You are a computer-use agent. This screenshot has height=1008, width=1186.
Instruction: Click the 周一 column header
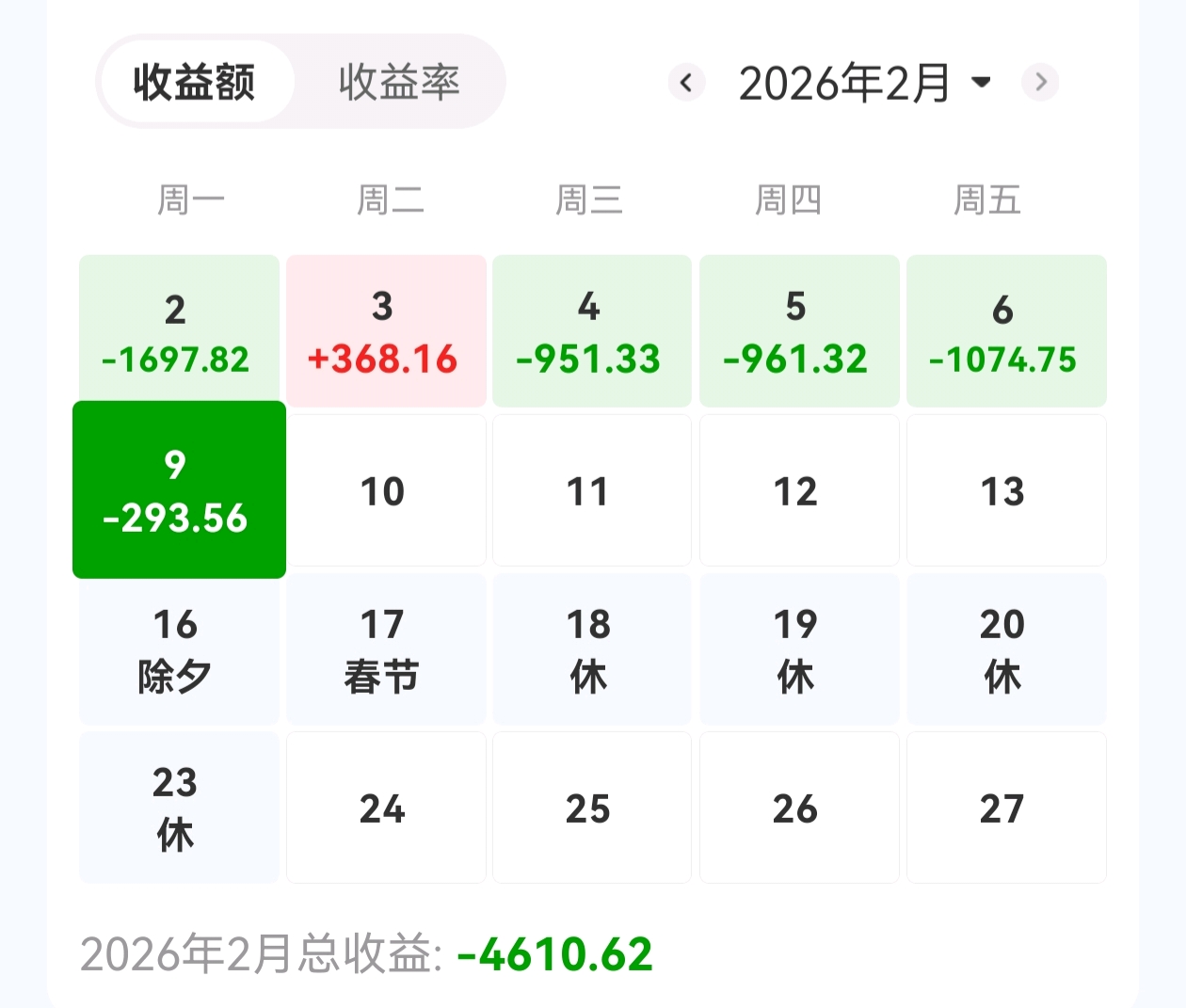(191, 200)
